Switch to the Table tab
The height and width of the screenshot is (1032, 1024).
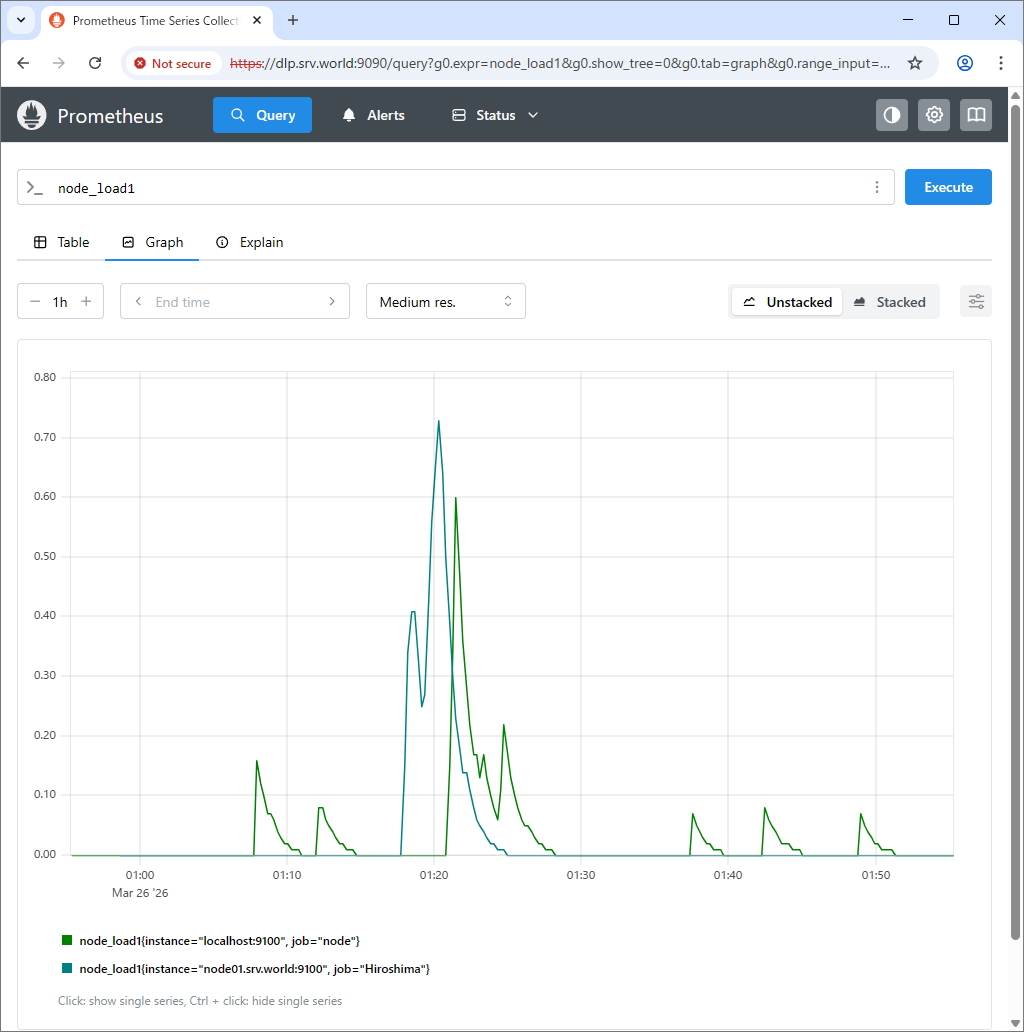(61, 242)
